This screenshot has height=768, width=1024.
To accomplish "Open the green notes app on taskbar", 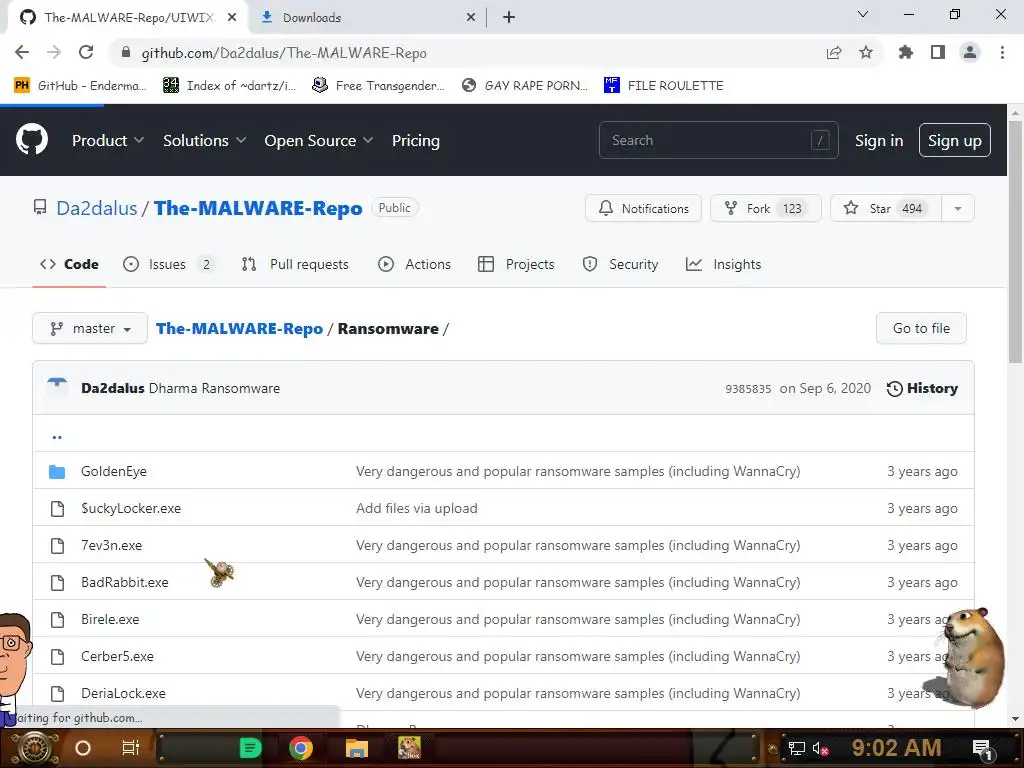I will coord(250,748).
